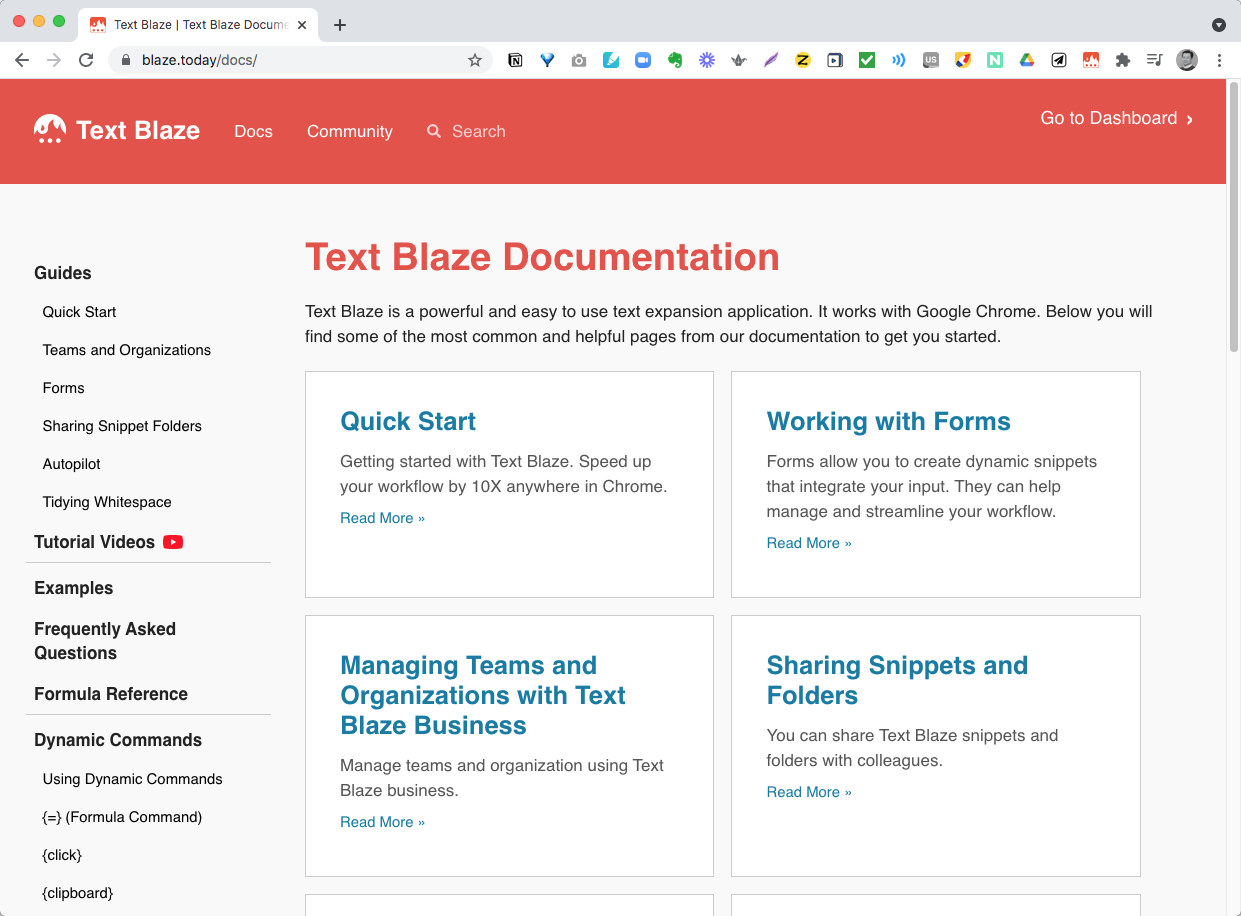Click Read More under Managing Teams card
The width and height of the screenshot is (1241, 916).
(x=382, y=822)
